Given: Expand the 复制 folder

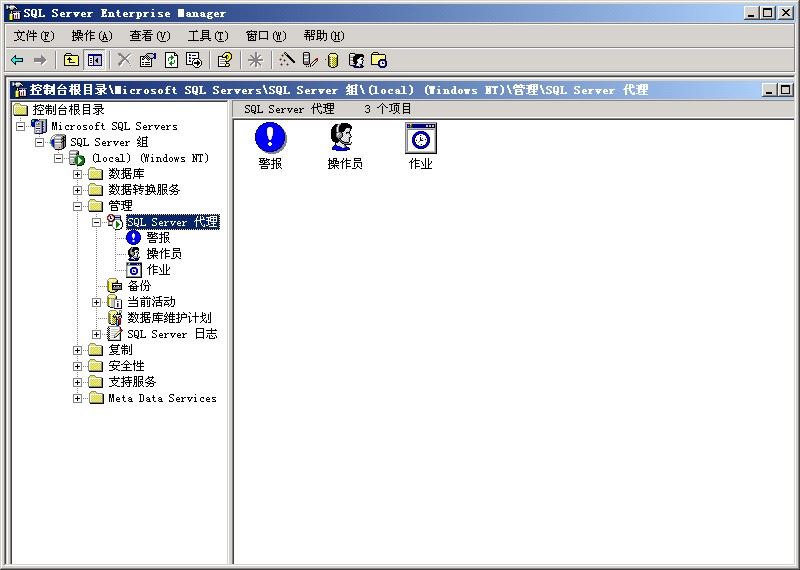Looking at the screenshot, I should click(x=77, y=350).
